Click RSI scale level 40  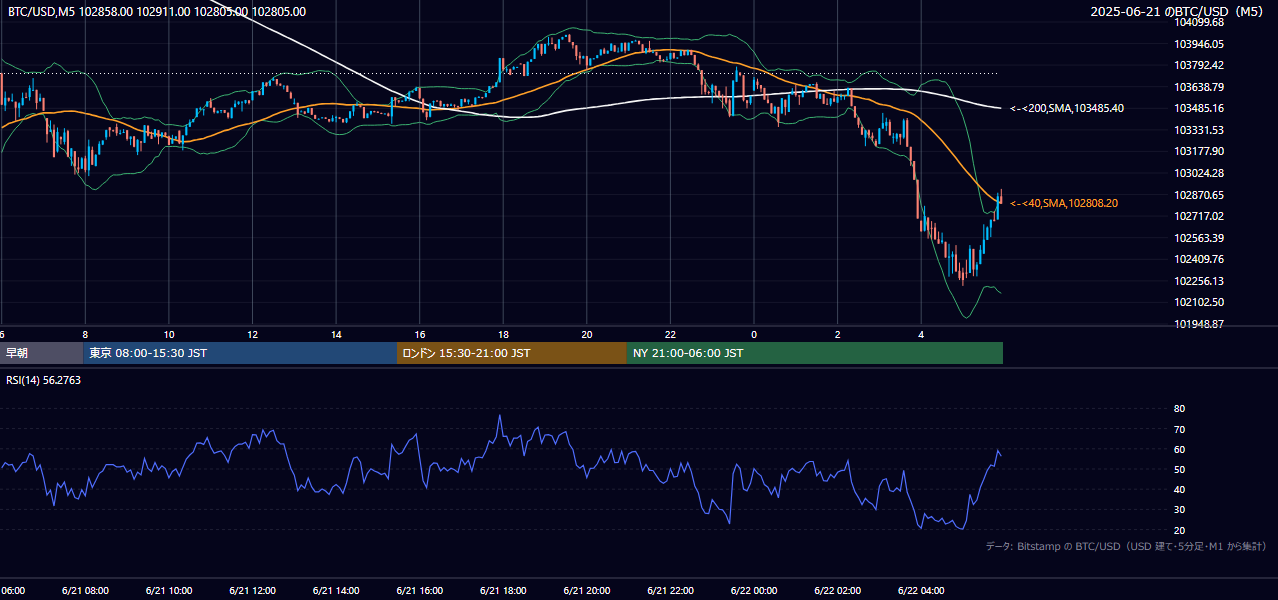tap(1179, 489)
